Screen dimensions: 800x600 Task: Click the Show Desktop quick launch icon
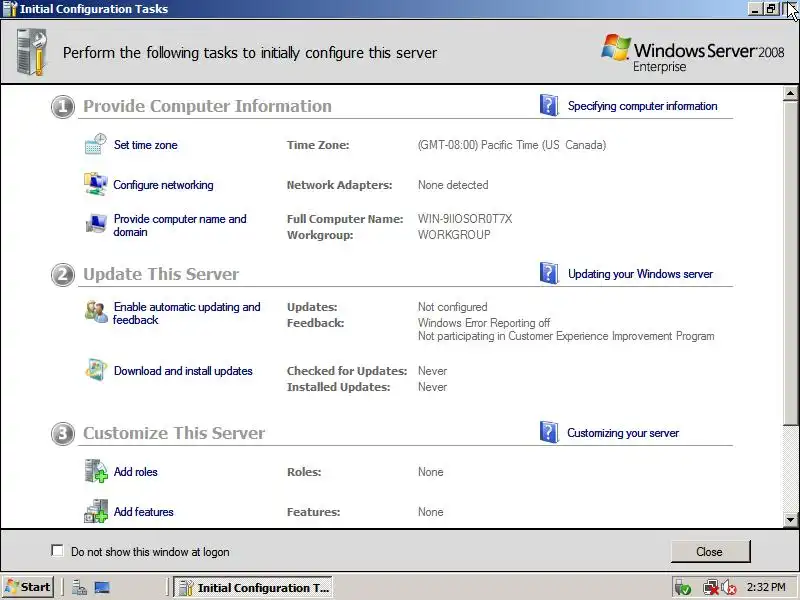(102, 588)
